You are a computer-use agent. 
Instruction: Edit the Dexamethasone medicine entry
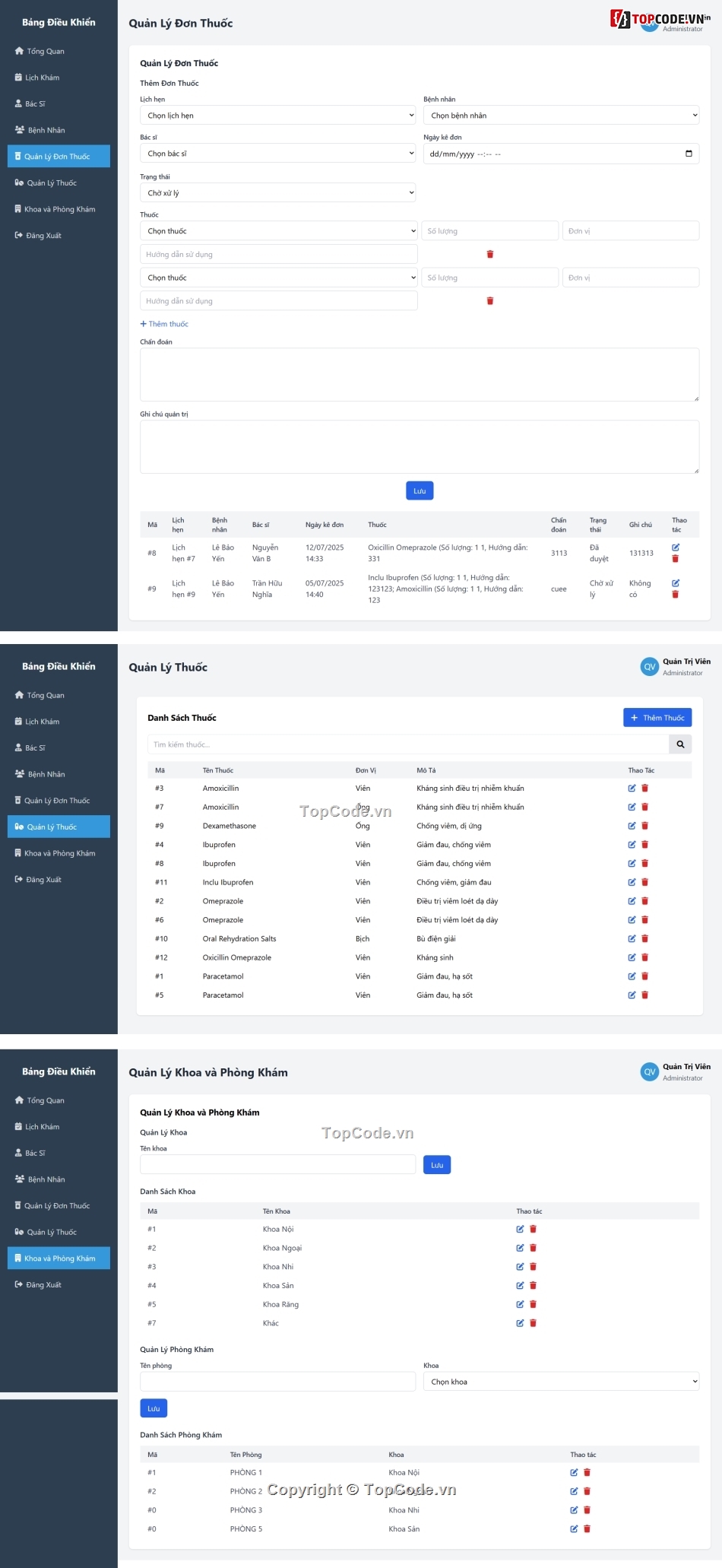click(632, 826)
